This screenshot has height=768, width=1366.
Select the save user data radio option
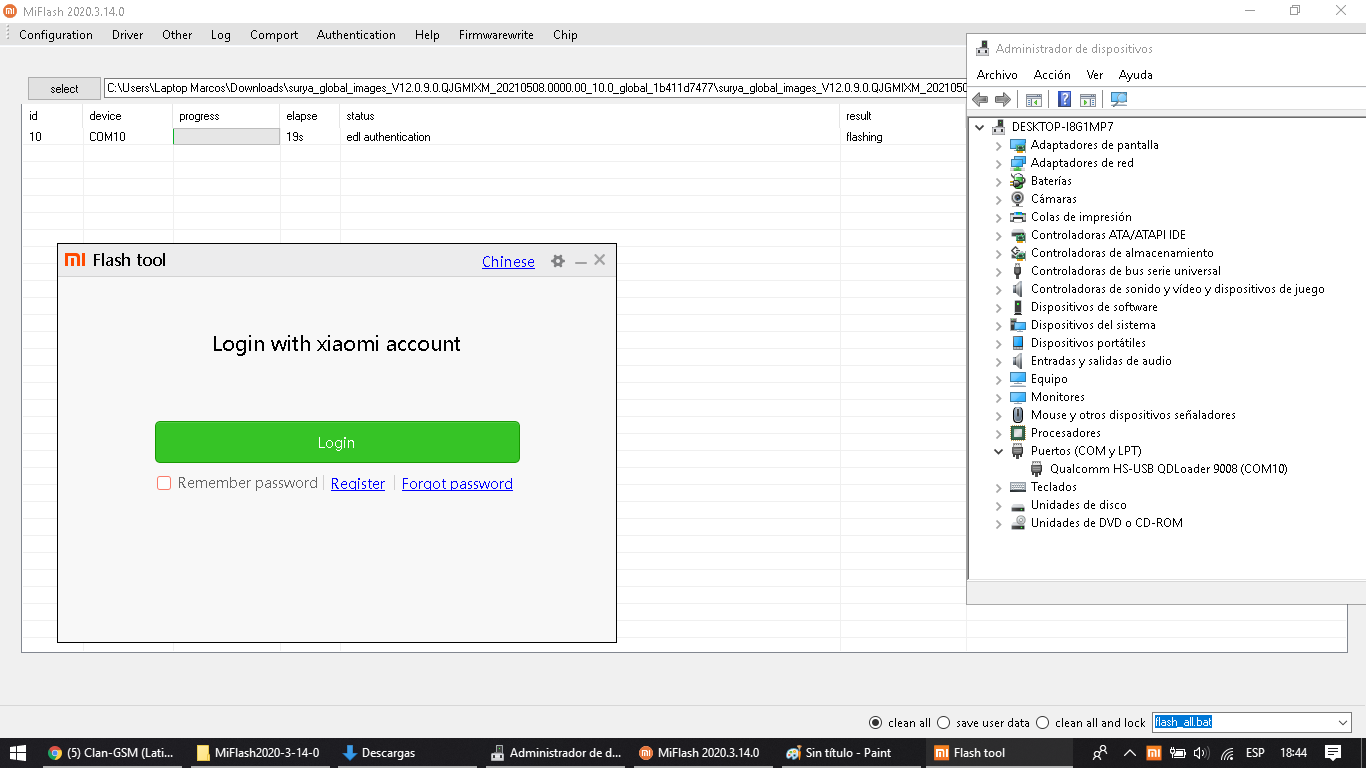943,722
